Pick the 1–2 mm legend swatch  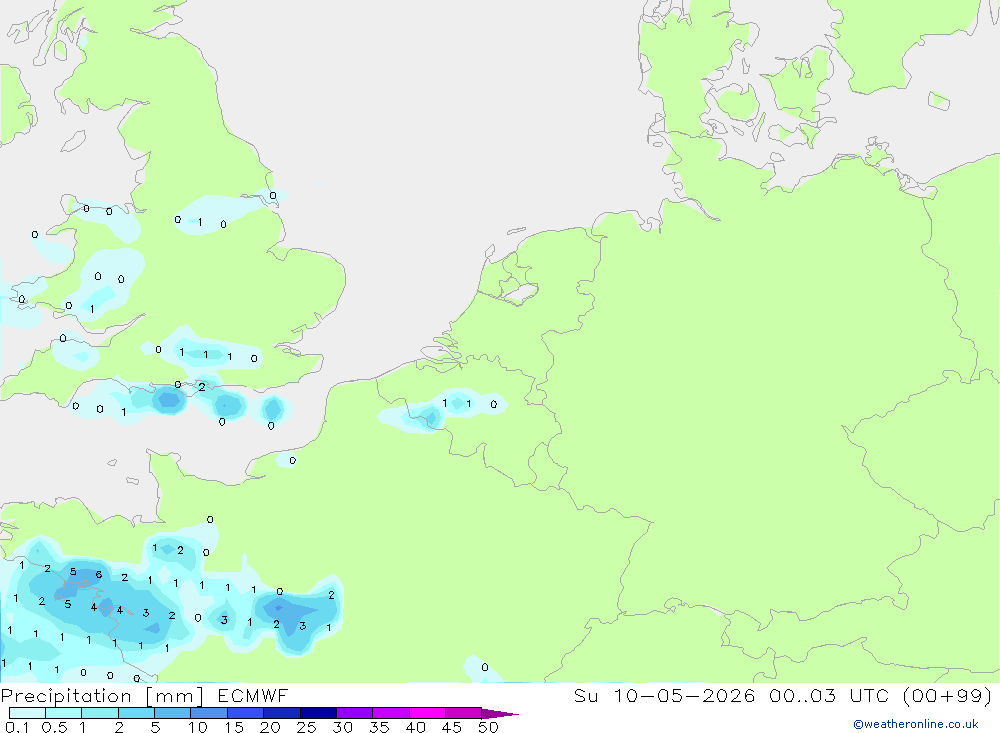100,713
